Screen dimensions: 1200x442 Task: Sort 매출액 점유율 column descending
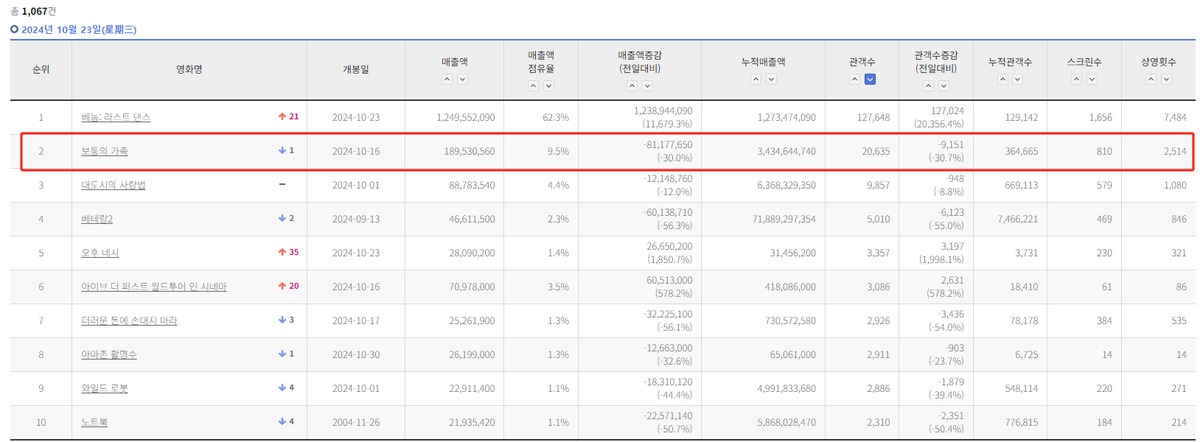[x=548, y=85]
